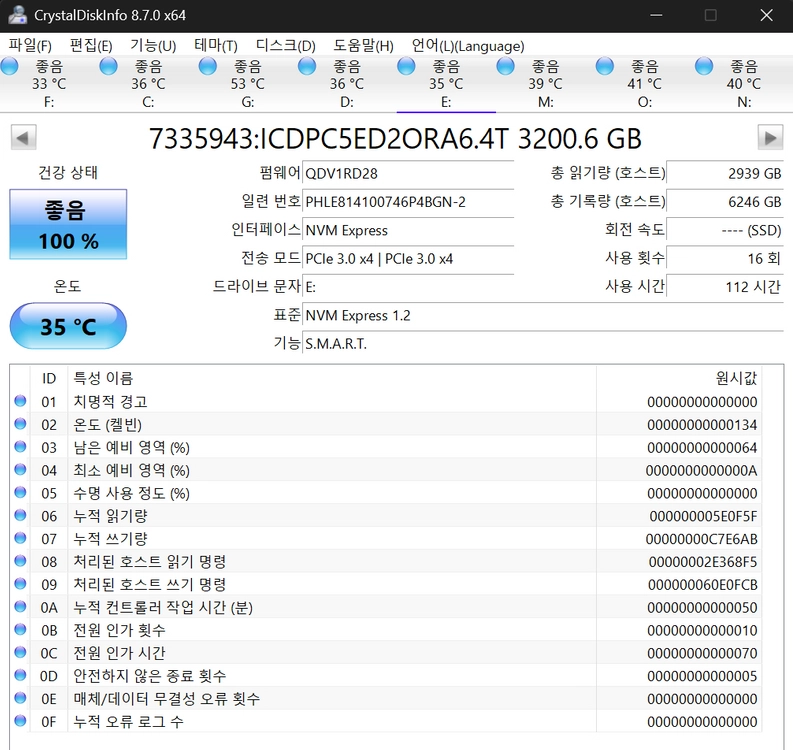This screenshot has height=750, width=793.
Task: Click status orb of row 0D 안전하지 않은 종료
Action: pyautogui.click(x=20, y=675)
